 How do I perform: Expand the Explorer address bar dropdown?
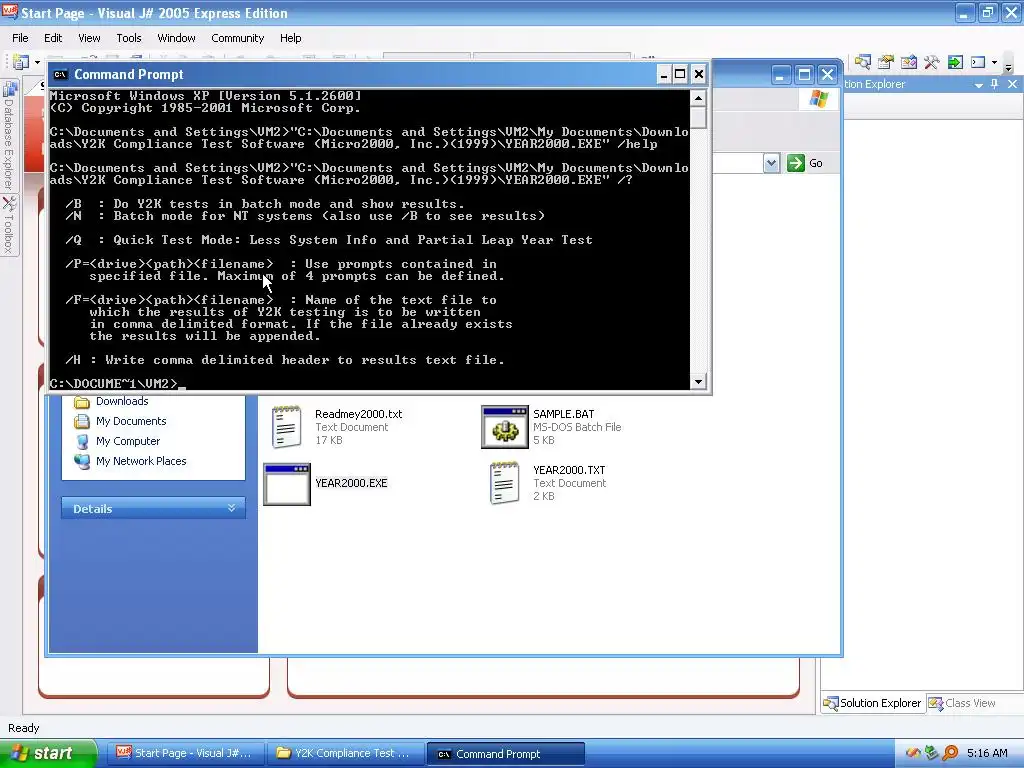(x=771, y=163)
